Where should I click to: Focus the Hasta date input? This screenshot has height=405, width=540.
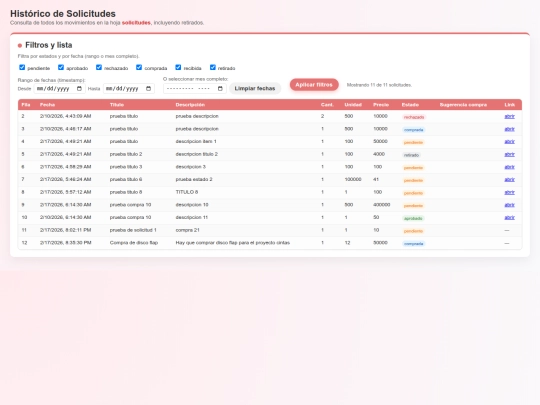coord(129,89)
